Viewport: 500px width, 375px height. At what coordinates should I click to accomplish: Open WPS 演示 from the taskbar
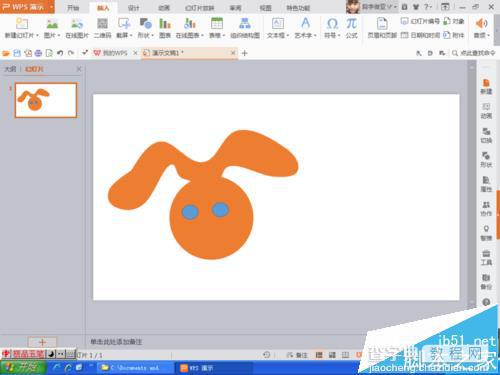213,368
